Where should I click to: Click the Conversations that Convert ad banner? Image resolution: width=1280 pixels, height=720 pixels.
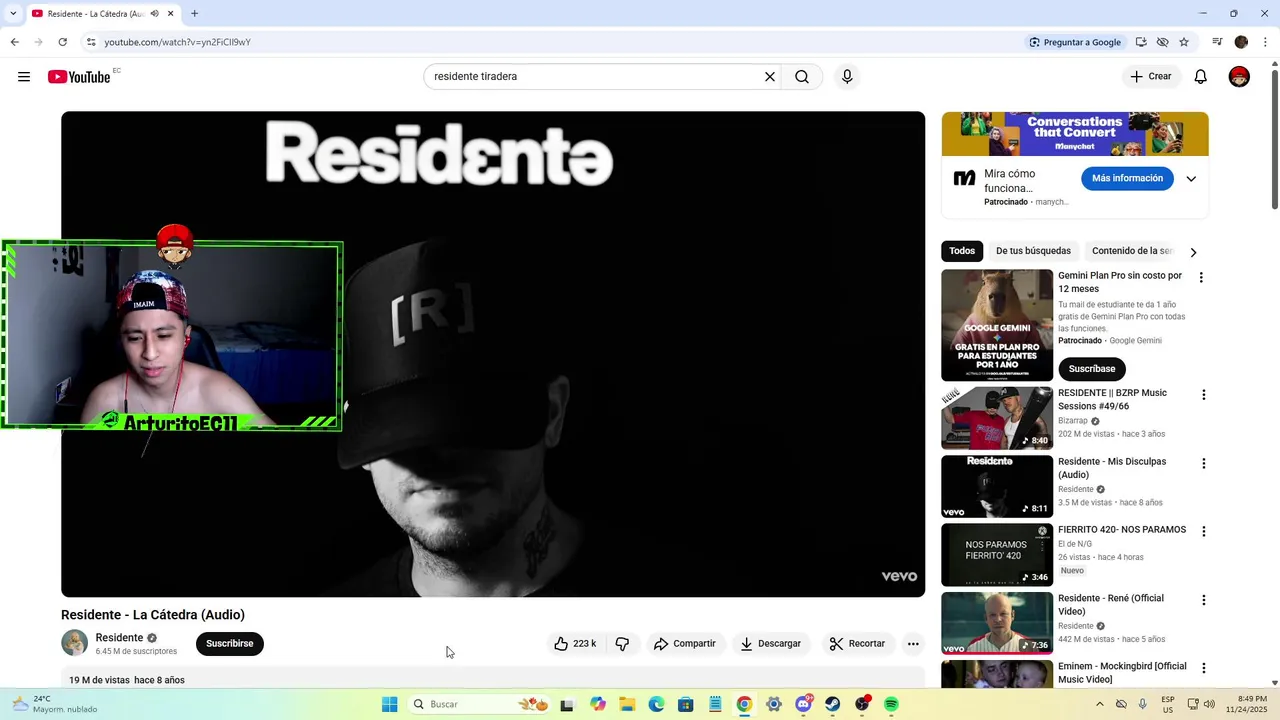[1075, 134]
